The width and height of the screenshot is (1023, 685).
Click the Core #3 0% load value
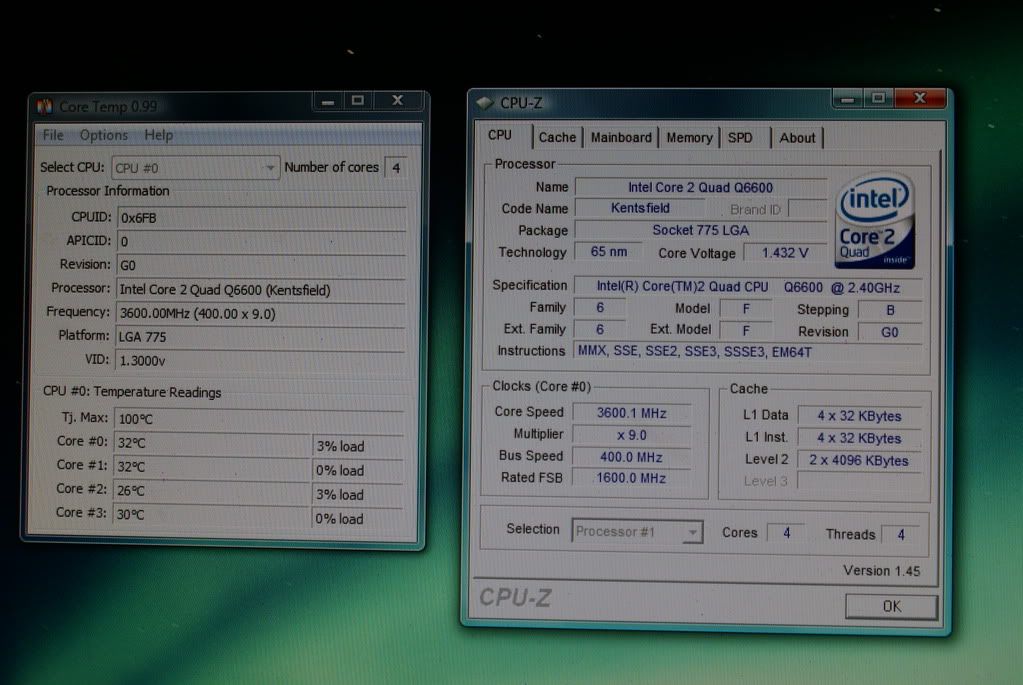358,519
